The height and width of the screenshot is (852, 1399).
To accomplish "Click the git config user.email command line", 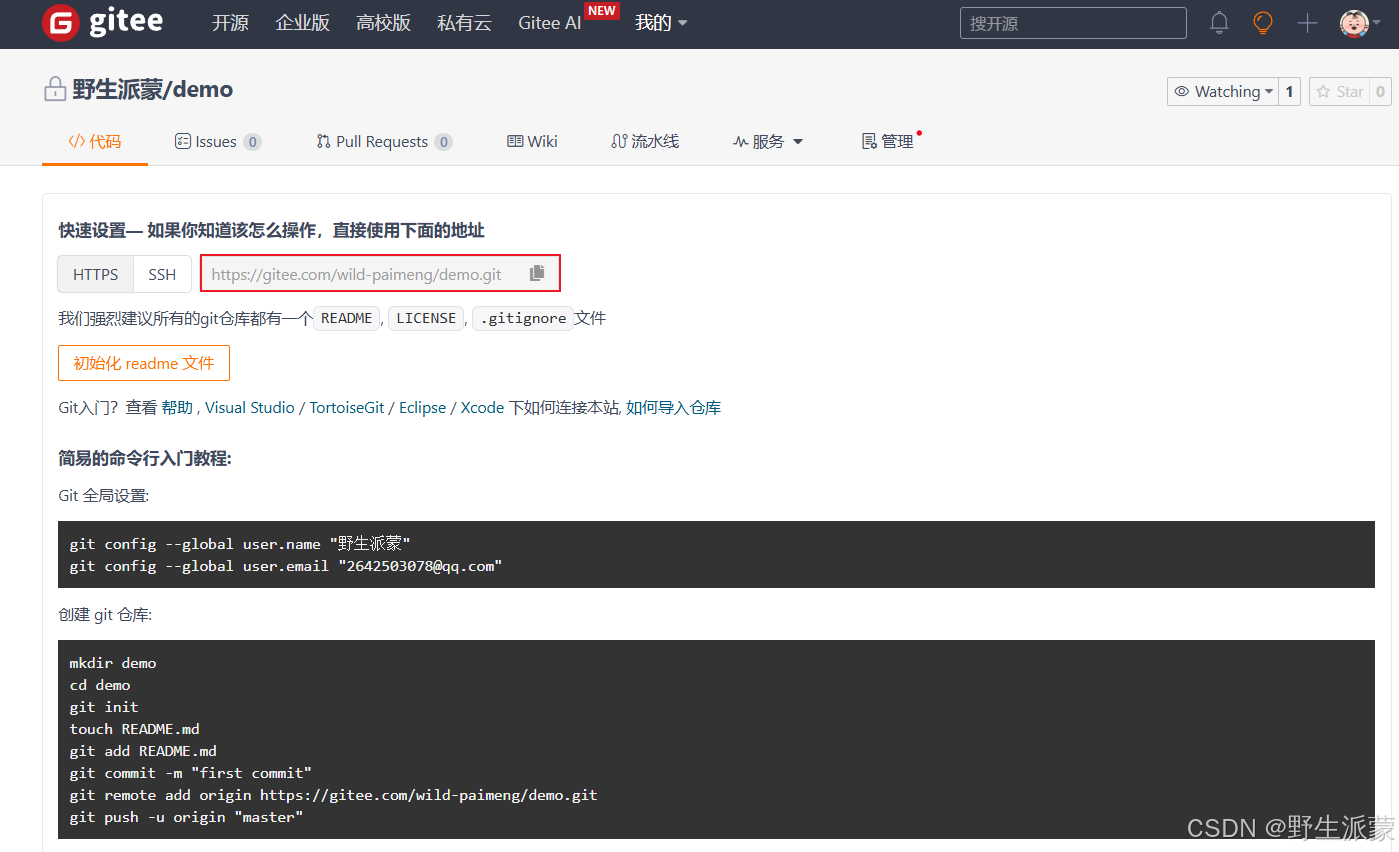I will coord(286,566).
